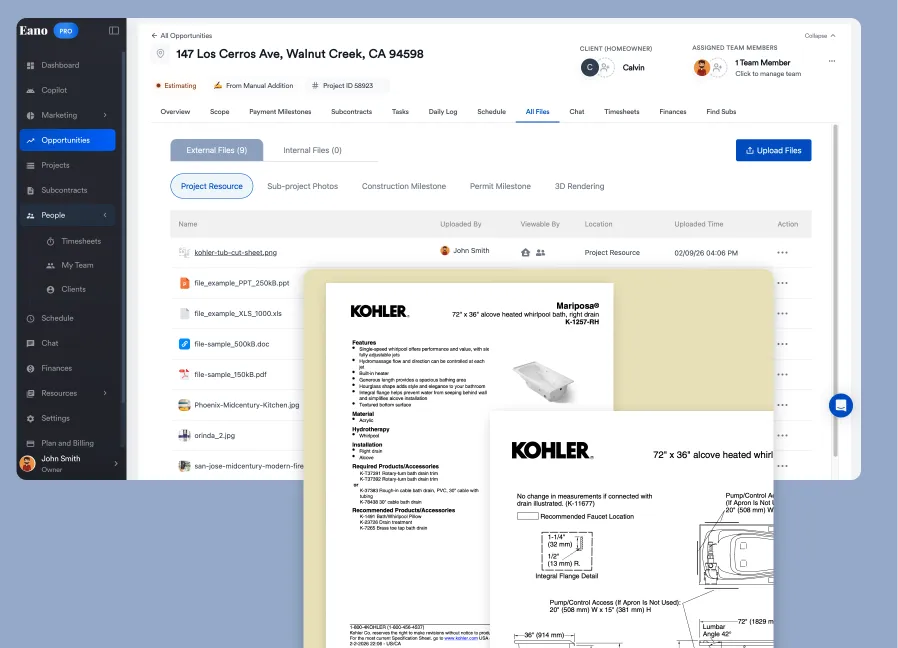Open the floating chat support button
The image size is (898, 648).
pos(841,406)
